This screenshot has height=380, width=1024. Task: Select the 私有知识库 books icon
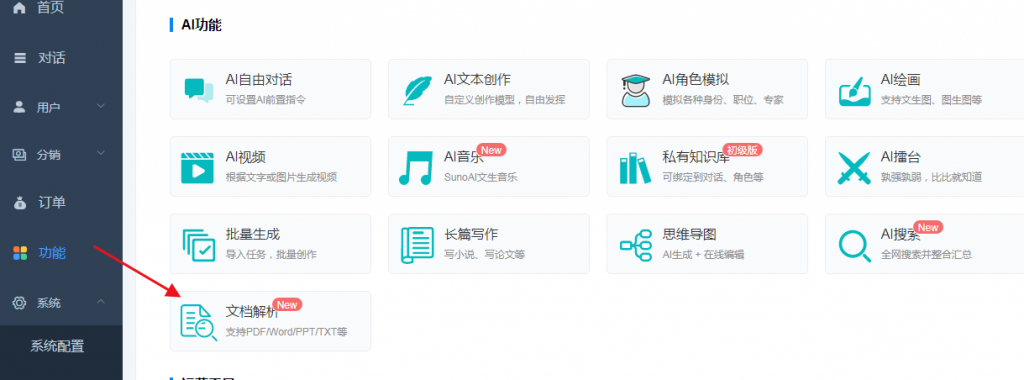(x=635, y=168)
